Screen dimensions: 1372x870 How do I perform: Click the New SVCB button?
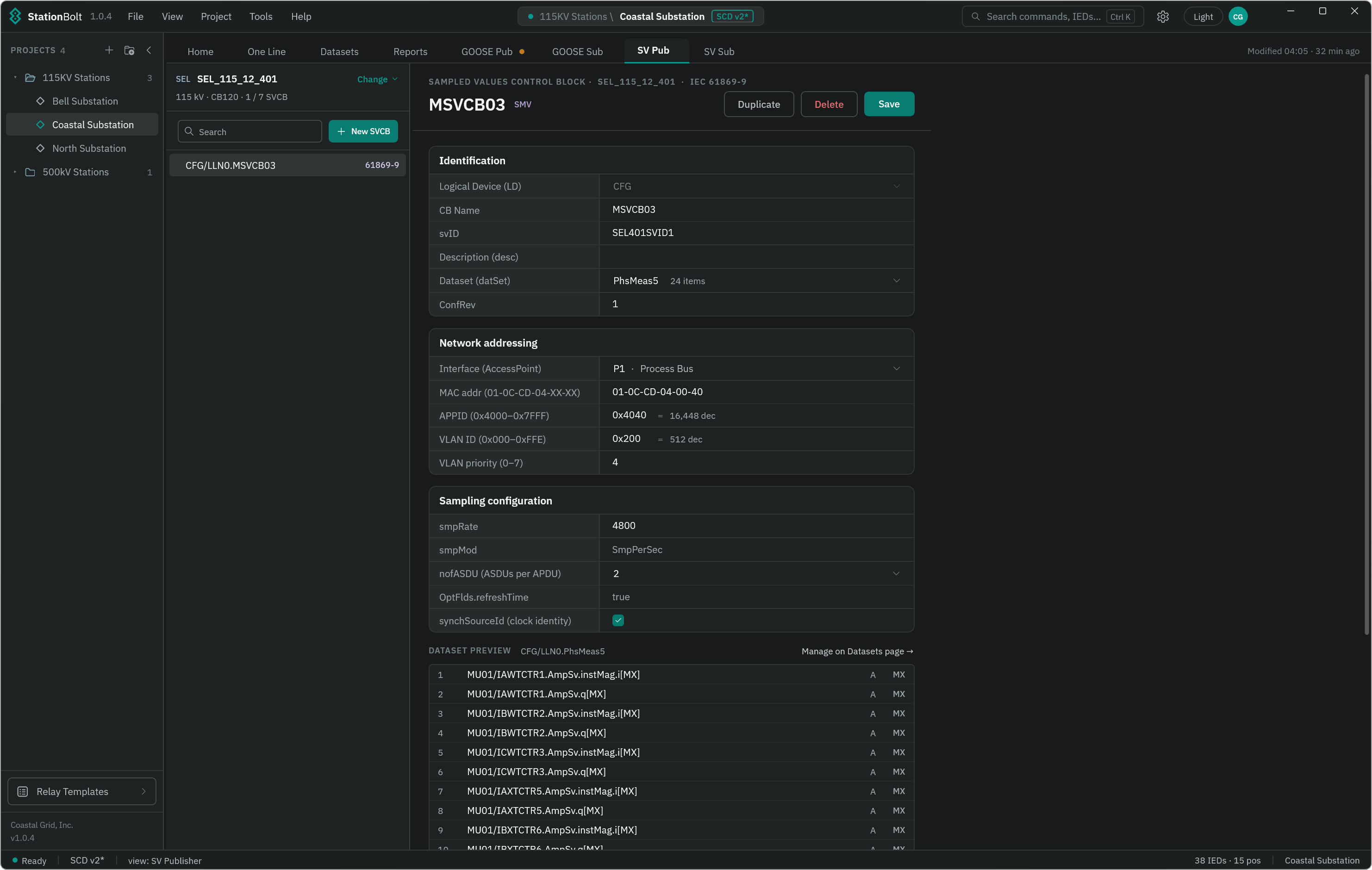363,131
